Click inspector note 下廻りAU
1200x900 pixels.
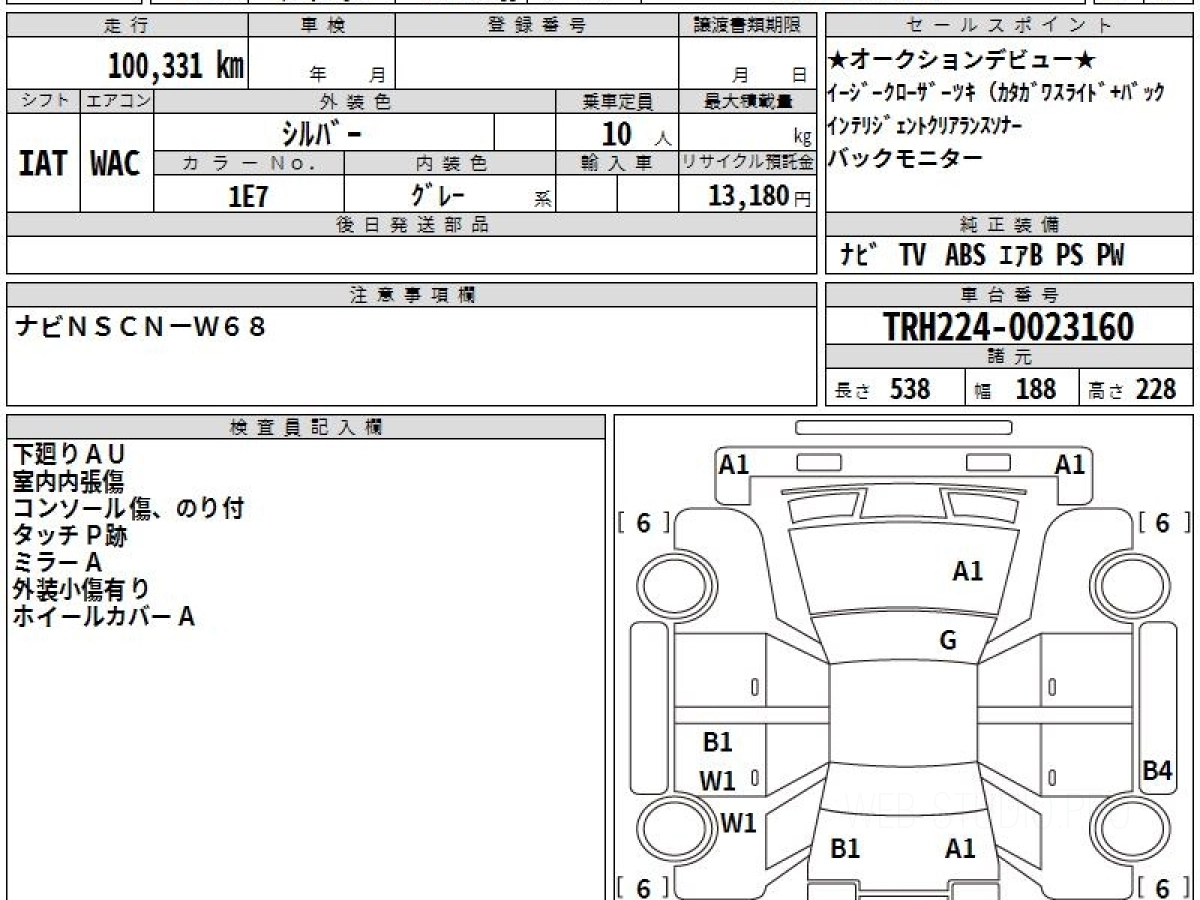coord(69,455)
